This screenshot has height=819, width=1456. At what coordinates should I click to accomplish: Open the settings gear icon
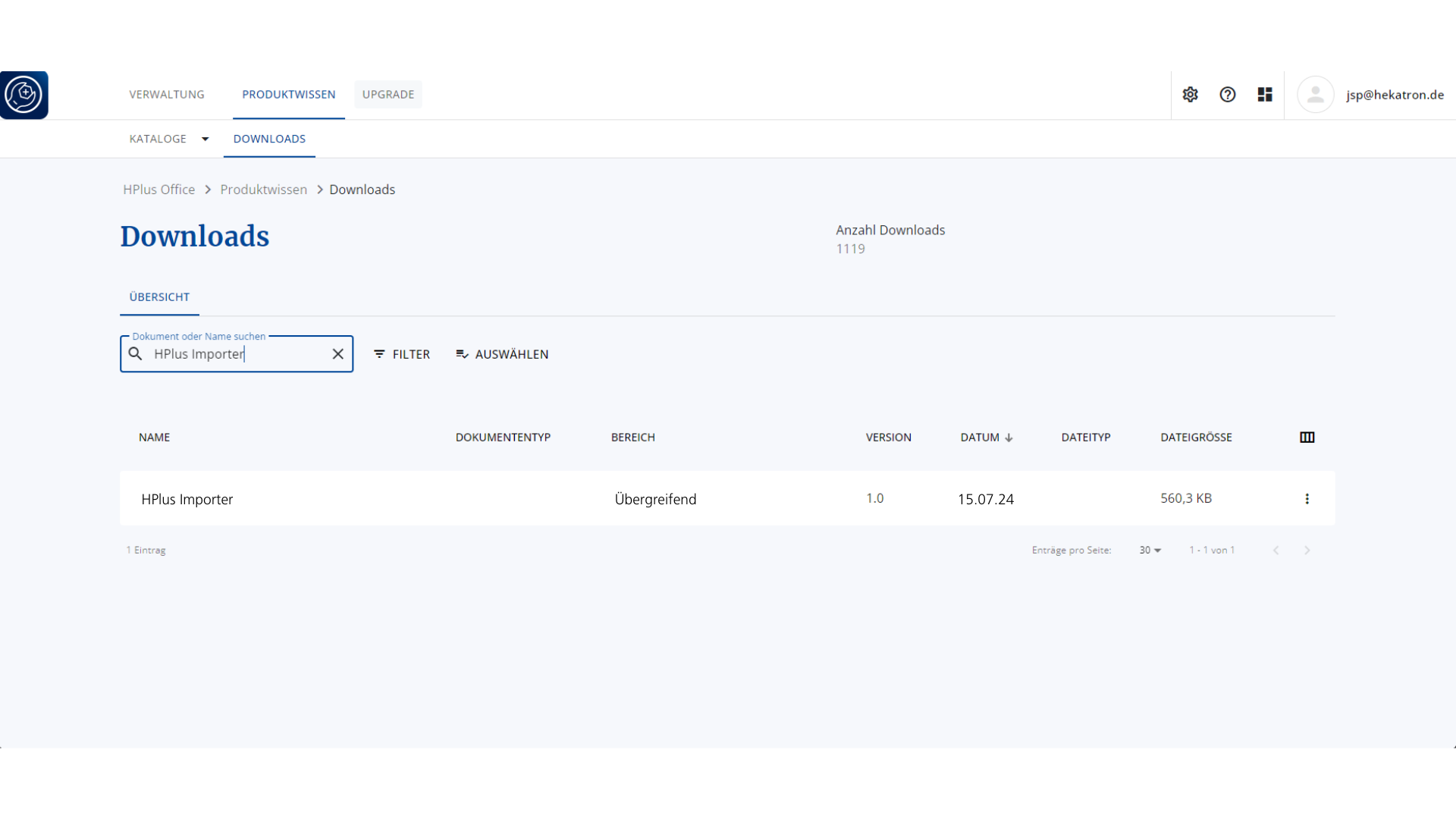(1190, 95)
